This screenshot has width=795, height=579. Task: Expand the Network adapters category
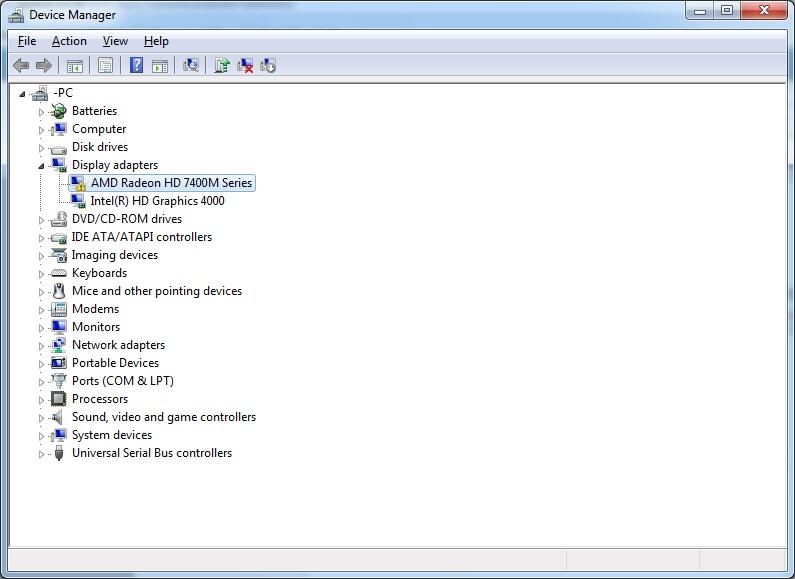pos(42,346)
